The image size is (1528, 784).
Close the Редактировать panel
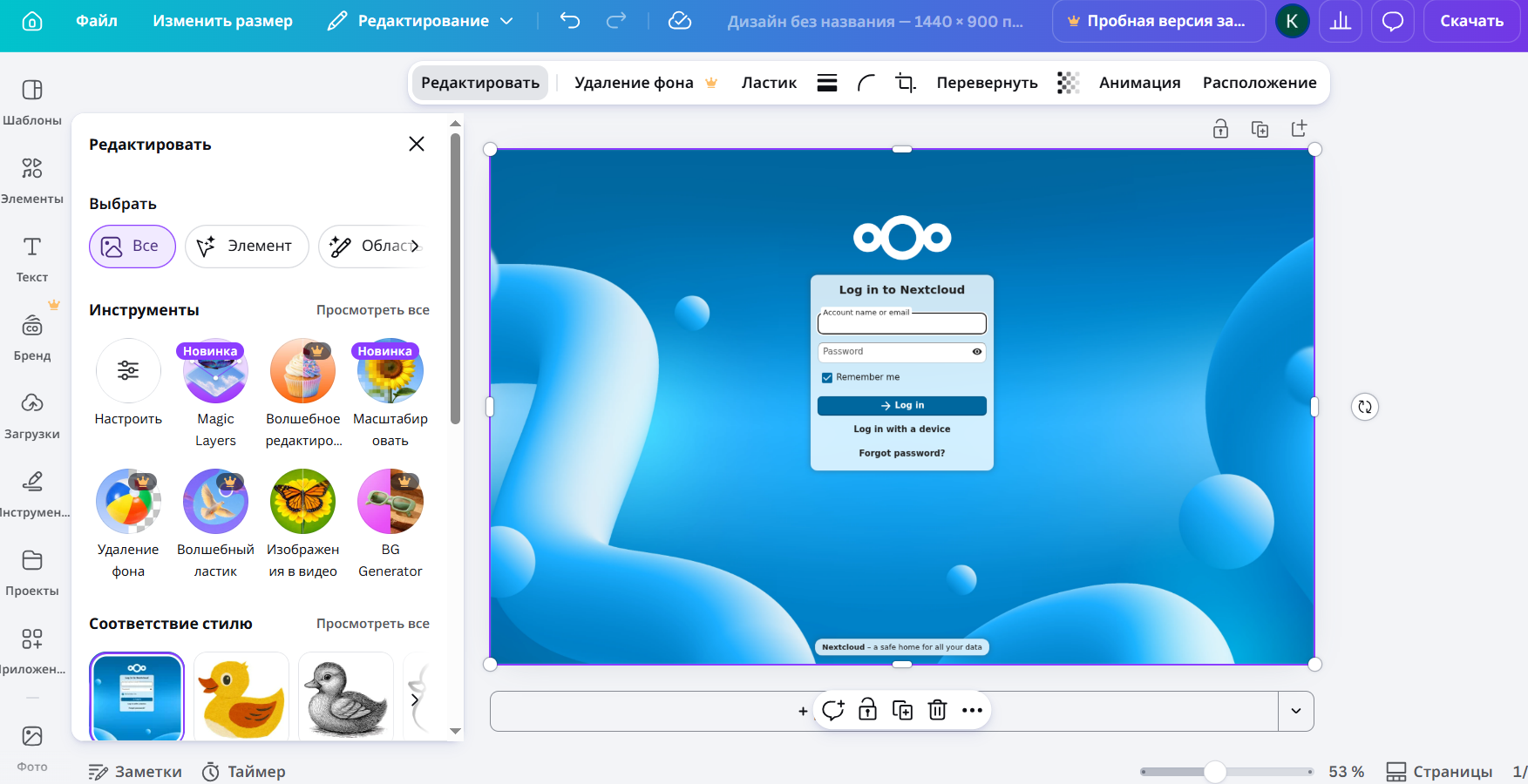(417, 144)
